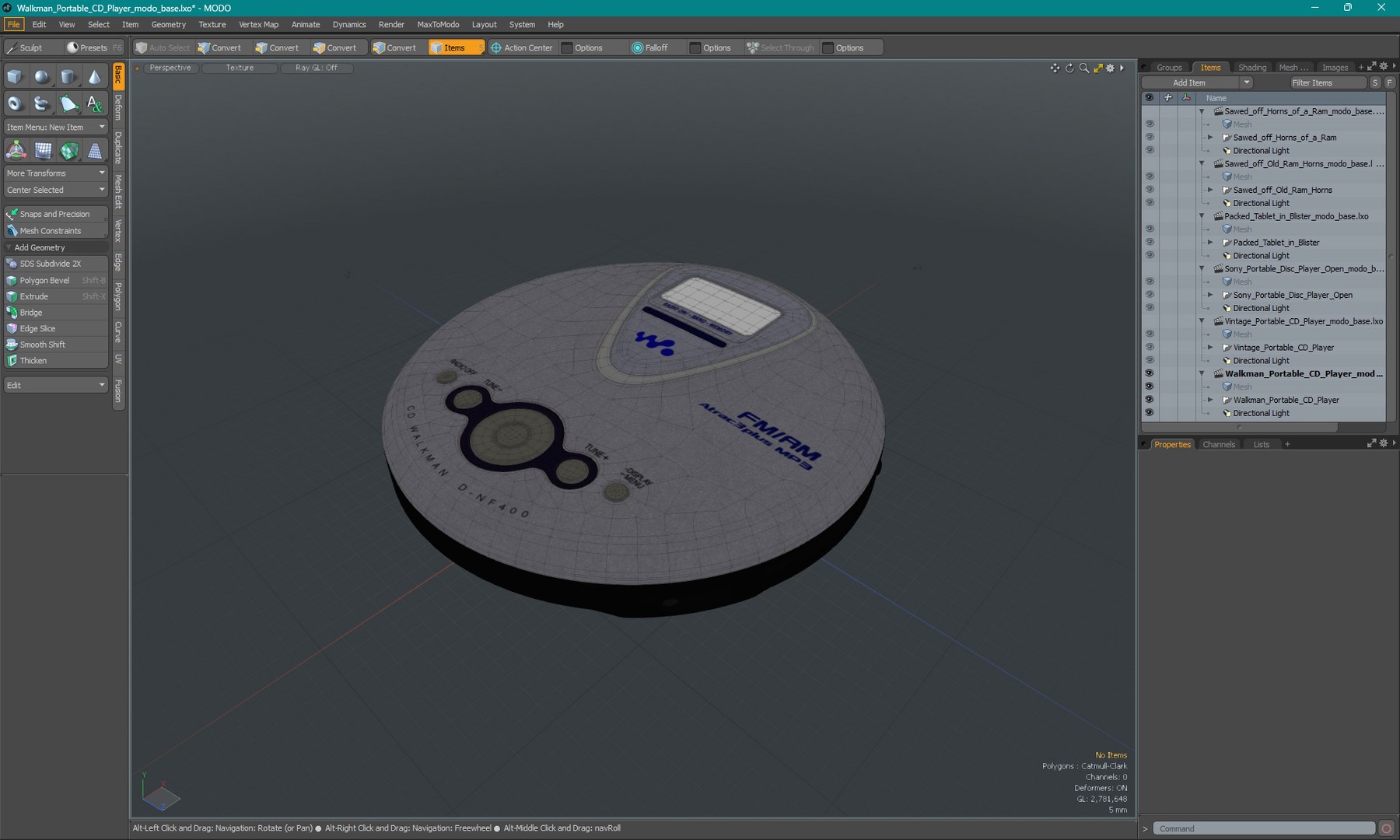The image size is (1400, 840).
Task: Open the Edit dropdown in left panel
Action: click(56, 385)
